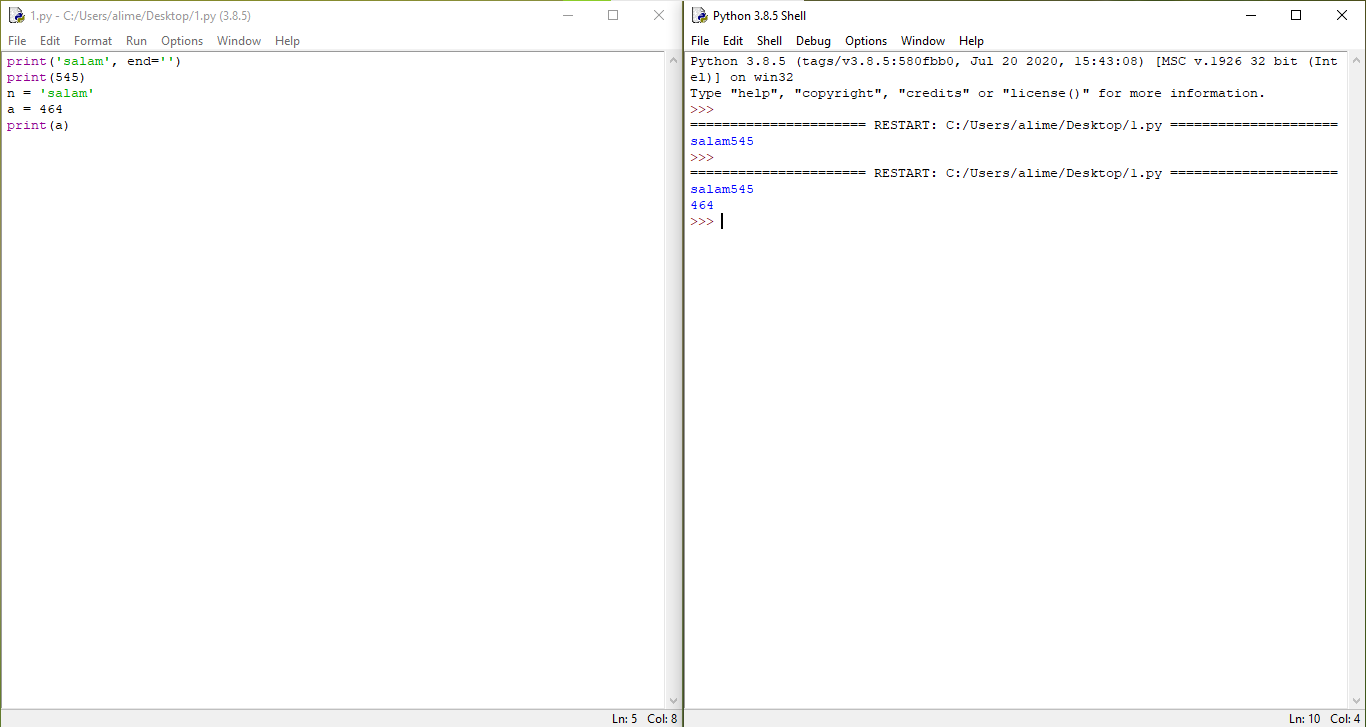Open File menu in Python Shell window
The height and width of the screenshot is (727, 1366).
(700, 41)
